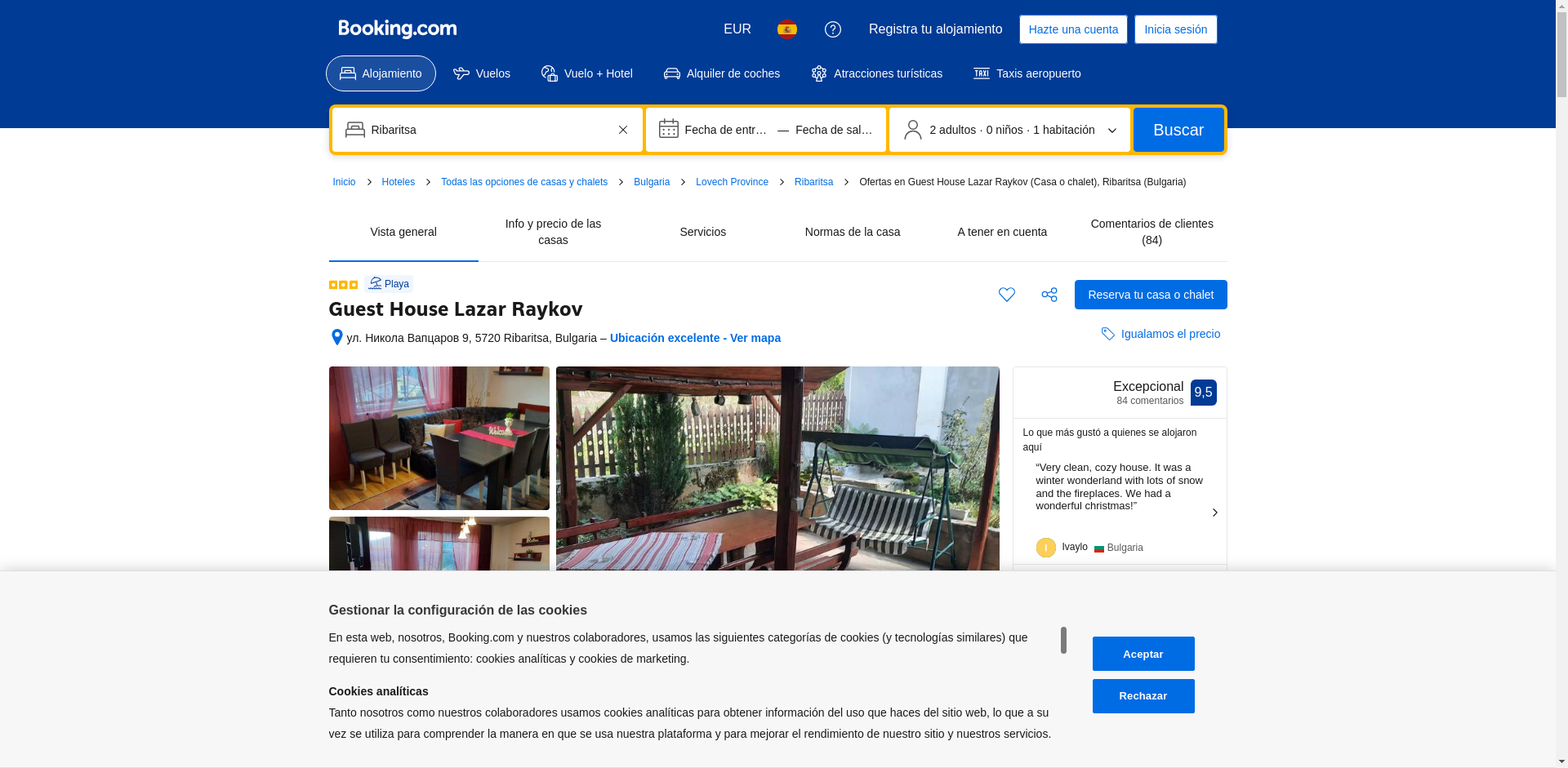Open the EUR currency selector

(x=737, y=29)
